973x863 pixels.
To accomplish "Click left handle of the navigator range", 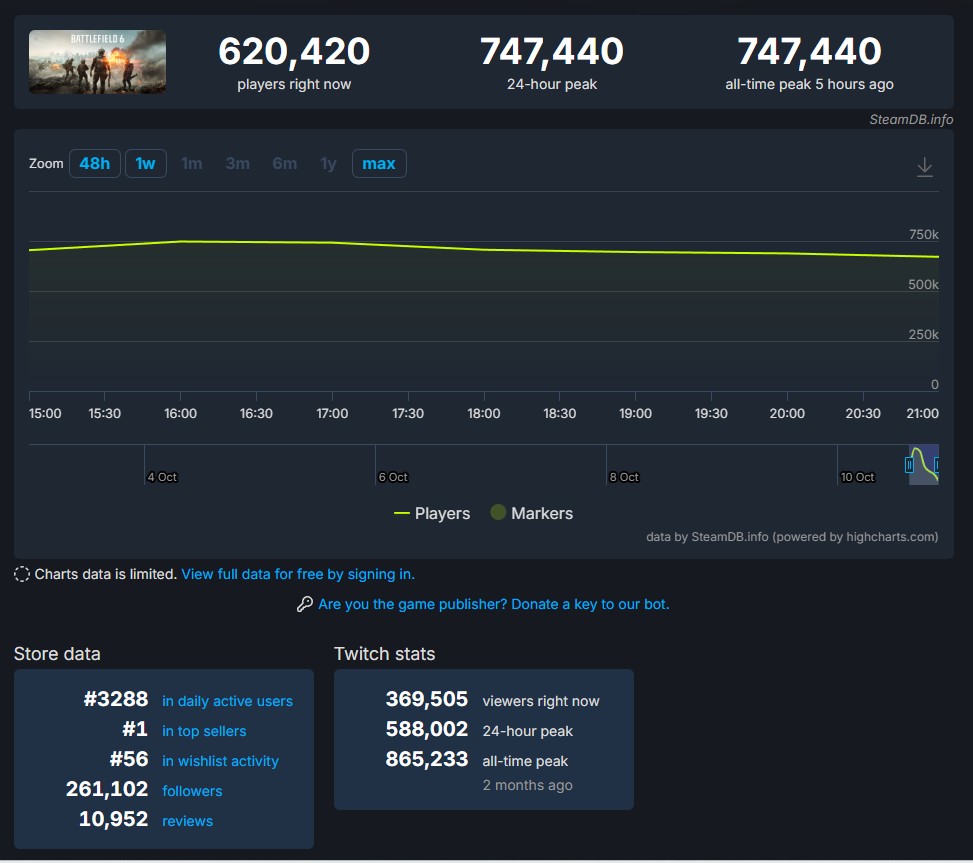I will (909, 465).
